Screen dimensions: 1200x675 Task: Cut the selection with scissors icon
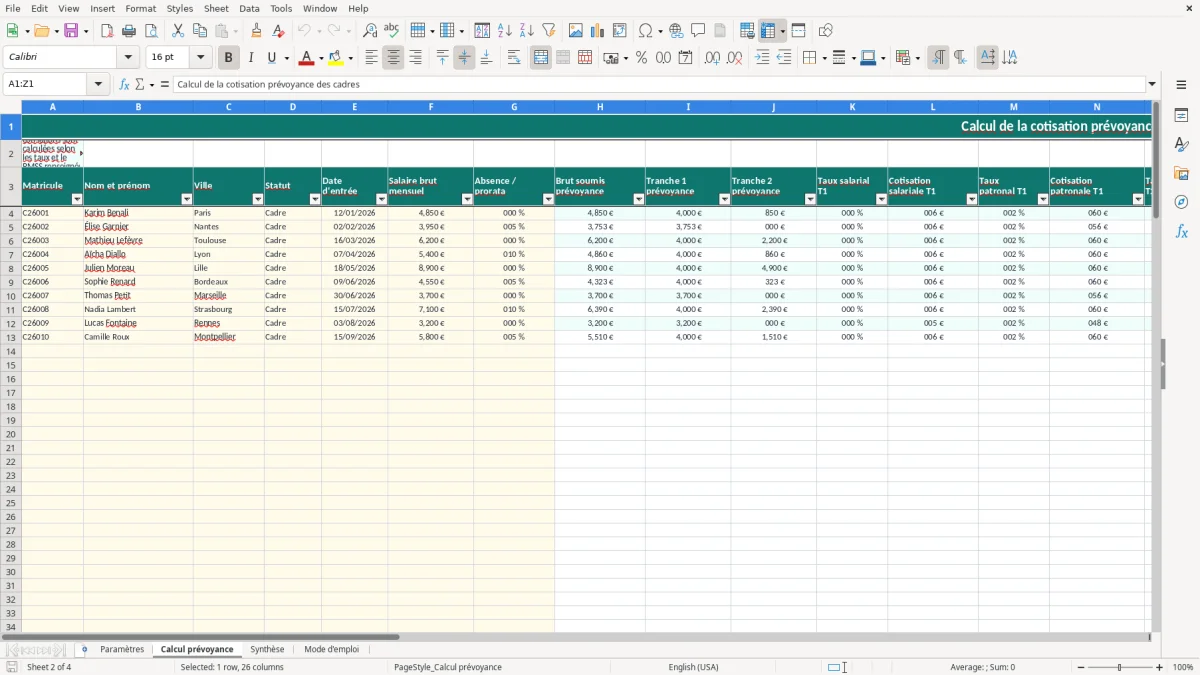tap(178, 31)
